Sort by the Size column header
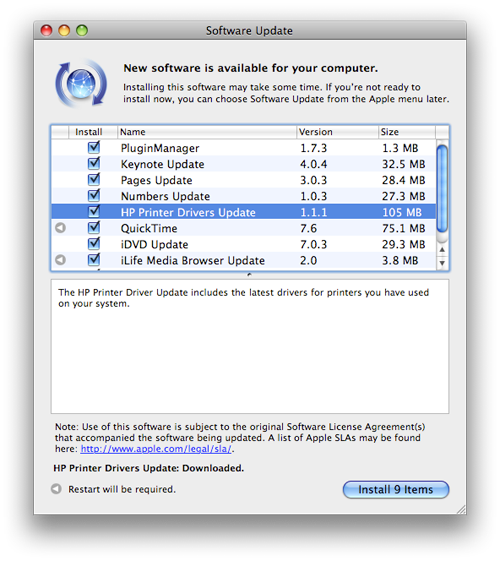Screen dimensions: 500x561 (x=407, y=132)
